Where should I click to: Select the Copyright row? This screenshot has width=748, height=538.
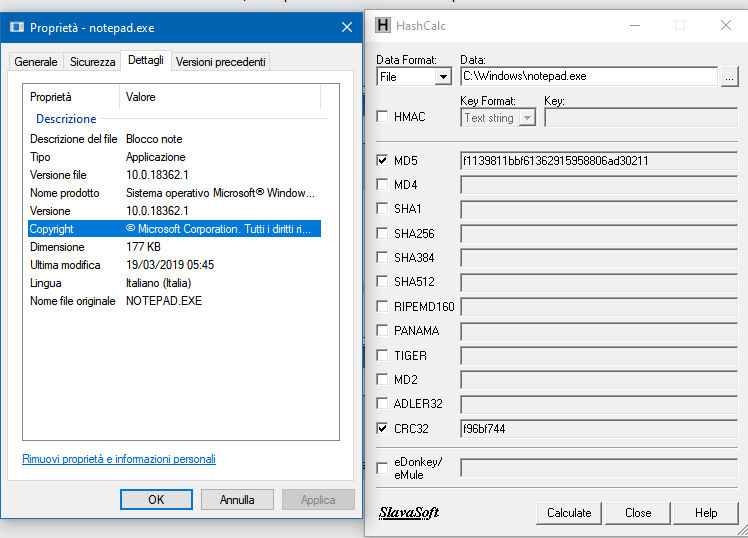[x=174, y=229]
